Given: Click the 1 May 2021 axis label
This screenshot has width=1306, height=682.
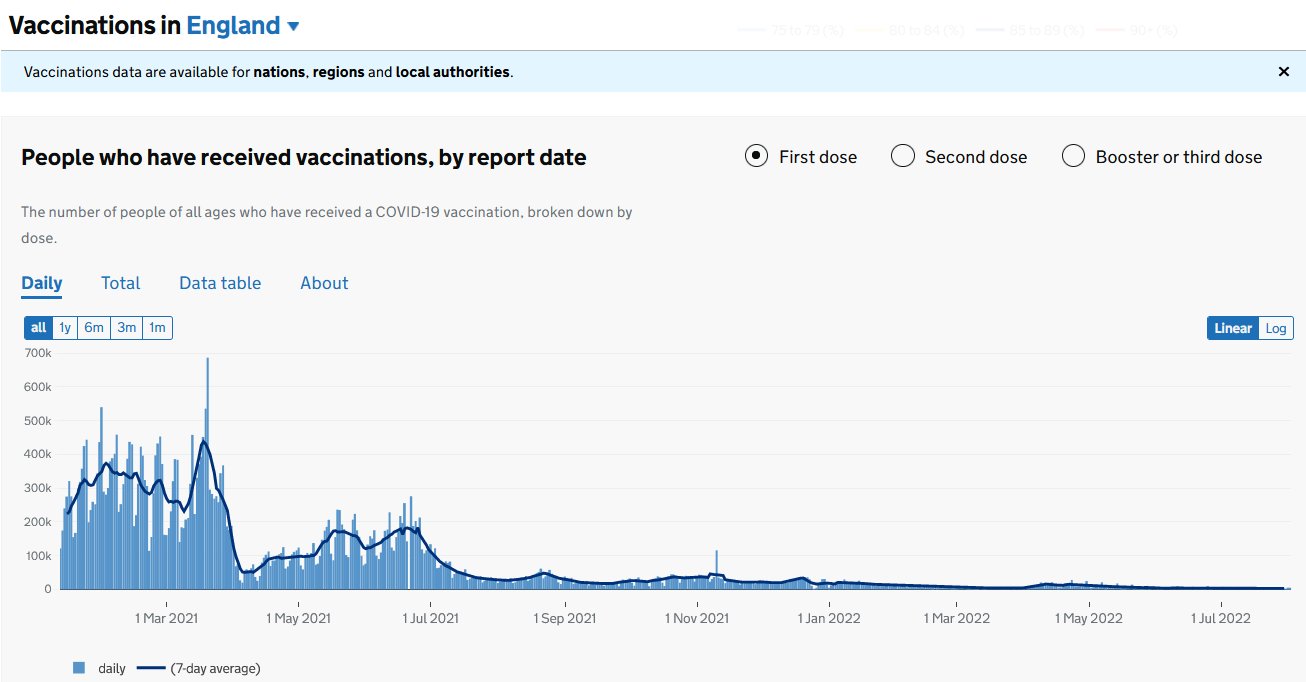Looking at the screenshot, I should click(298, 618).
